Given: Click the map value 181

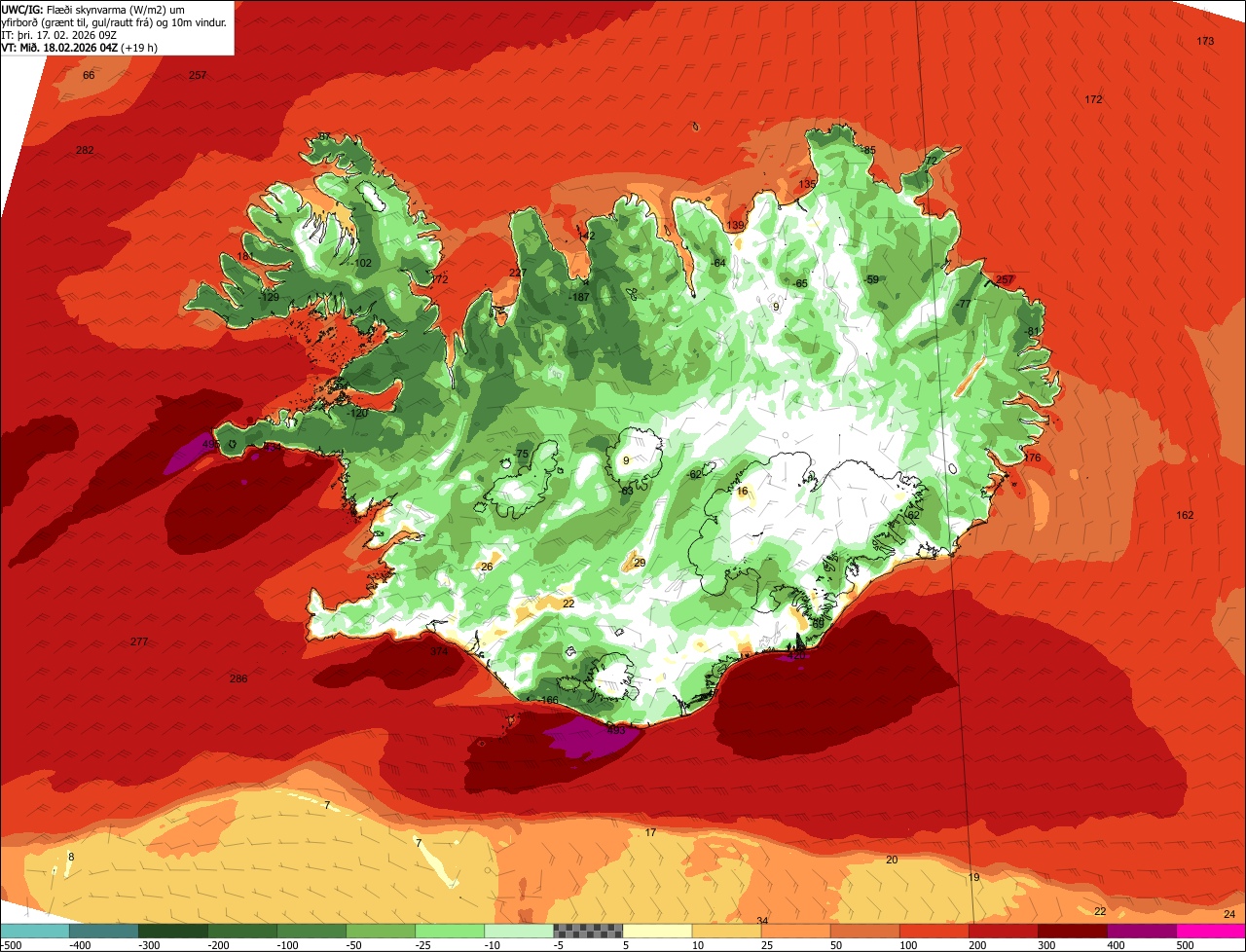Looking at the screenshot, I should pyautogui.click(x=244, y=256).
